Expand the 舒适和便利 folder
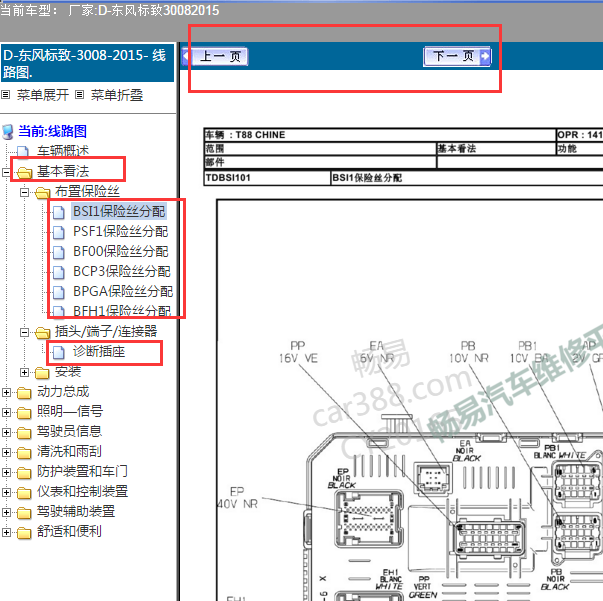The width and height of the screenshot is (603, 601). (6, 532)
